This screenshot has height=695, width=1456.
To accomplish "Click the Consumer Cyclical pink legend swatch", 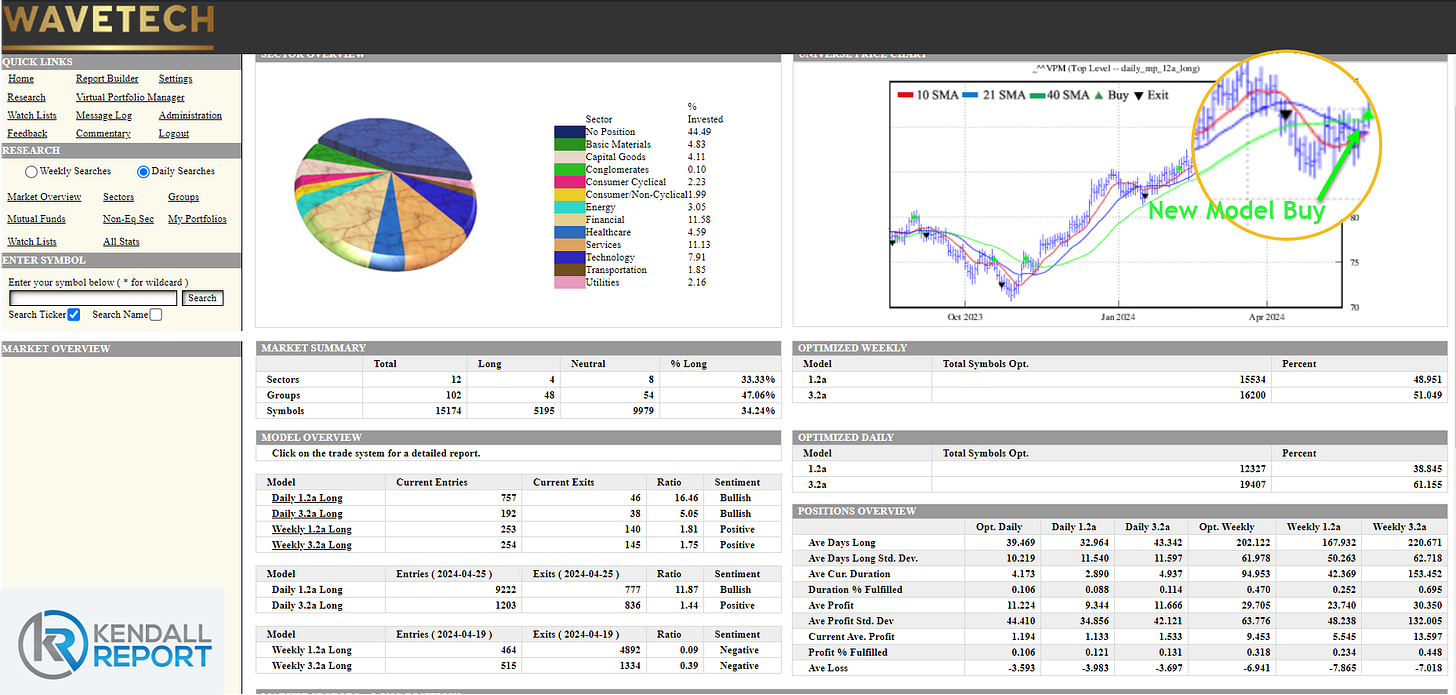I will tap(569, 182).
